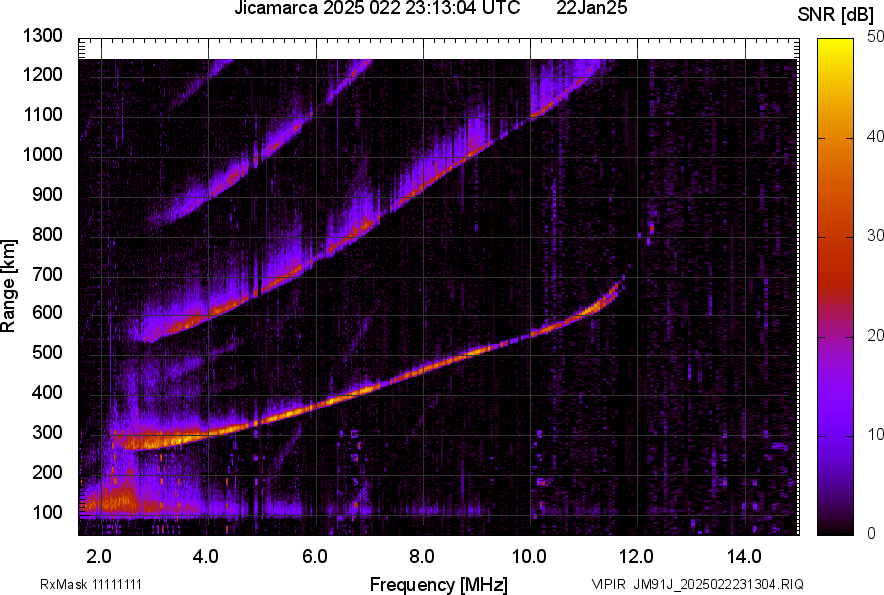The height and width of the screenshot is (595, 884).
Task: Select the frequency axis label '8.0'
Action: click(x=422, y=556)
